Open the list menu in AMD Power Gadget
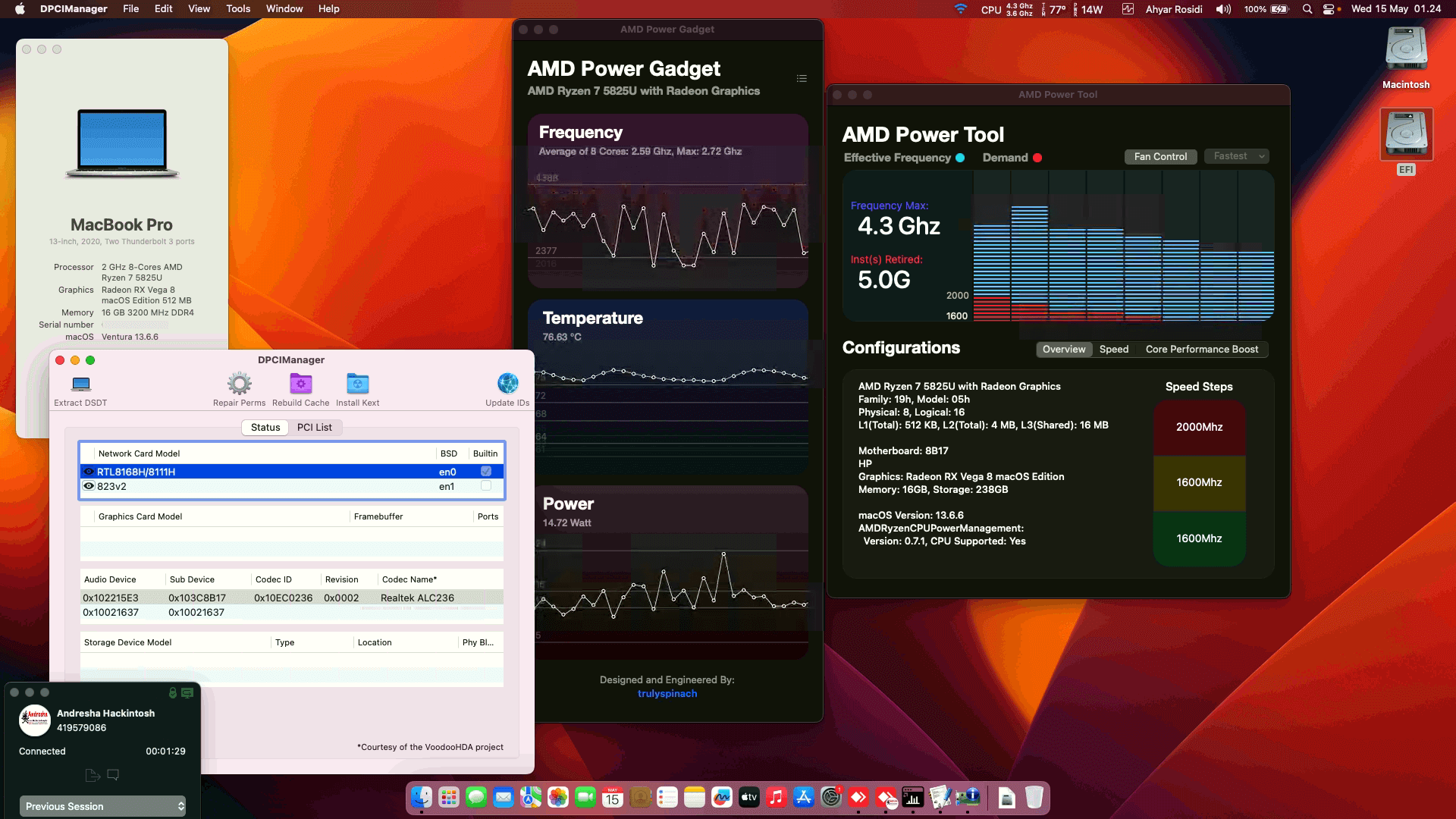This screenshot has height=819, width=1456. 802,78
